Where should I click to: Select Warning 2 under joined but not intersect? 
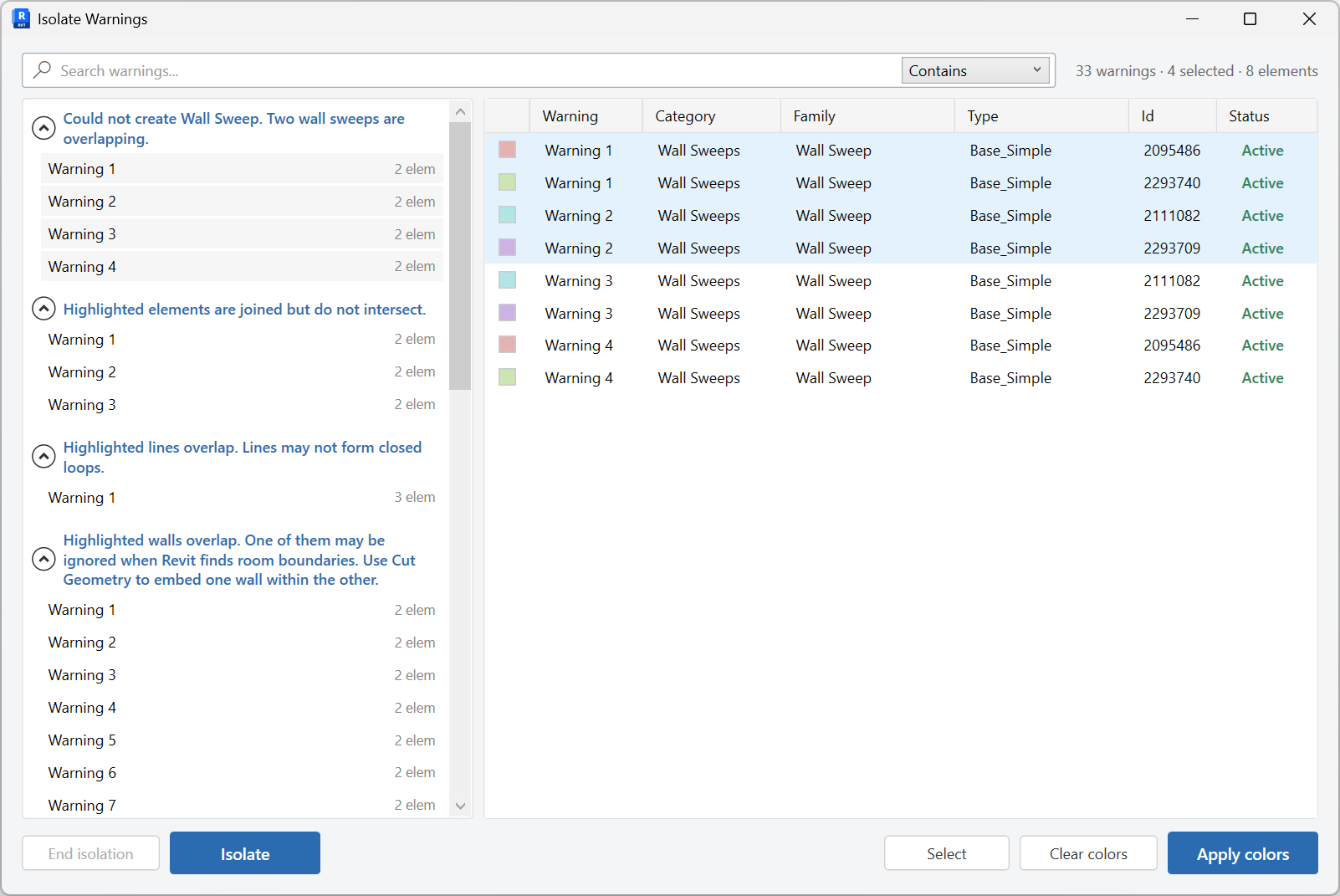click(x=242, y=372)
